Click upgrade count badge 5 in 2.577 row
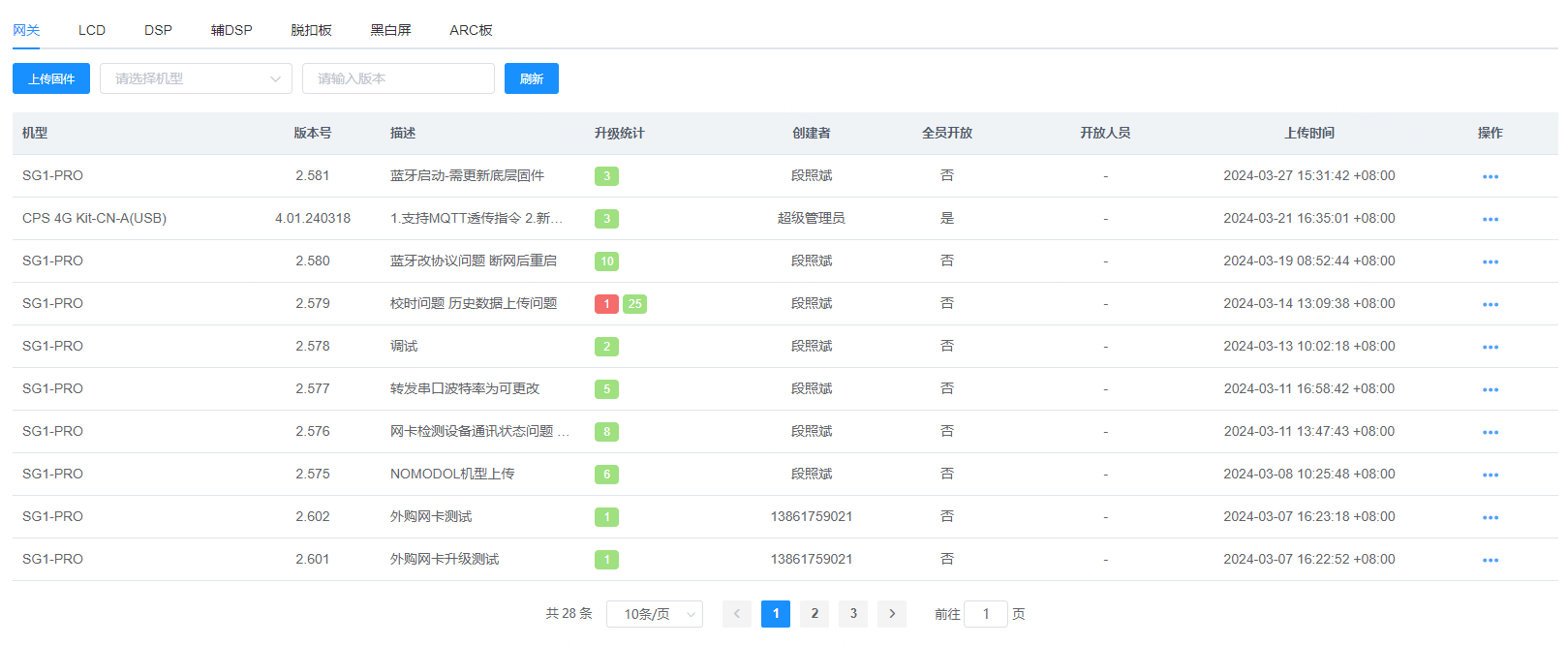 (606, 389)
